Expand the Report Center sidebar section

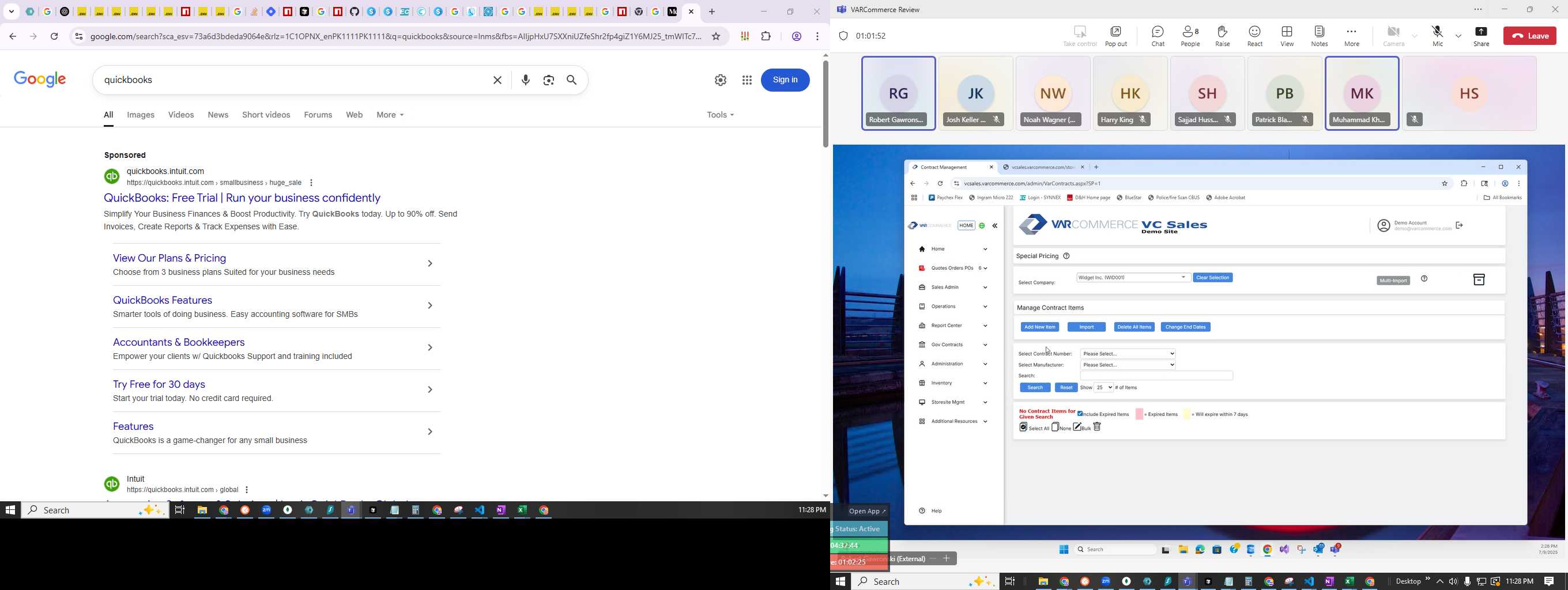coord(952,326)
